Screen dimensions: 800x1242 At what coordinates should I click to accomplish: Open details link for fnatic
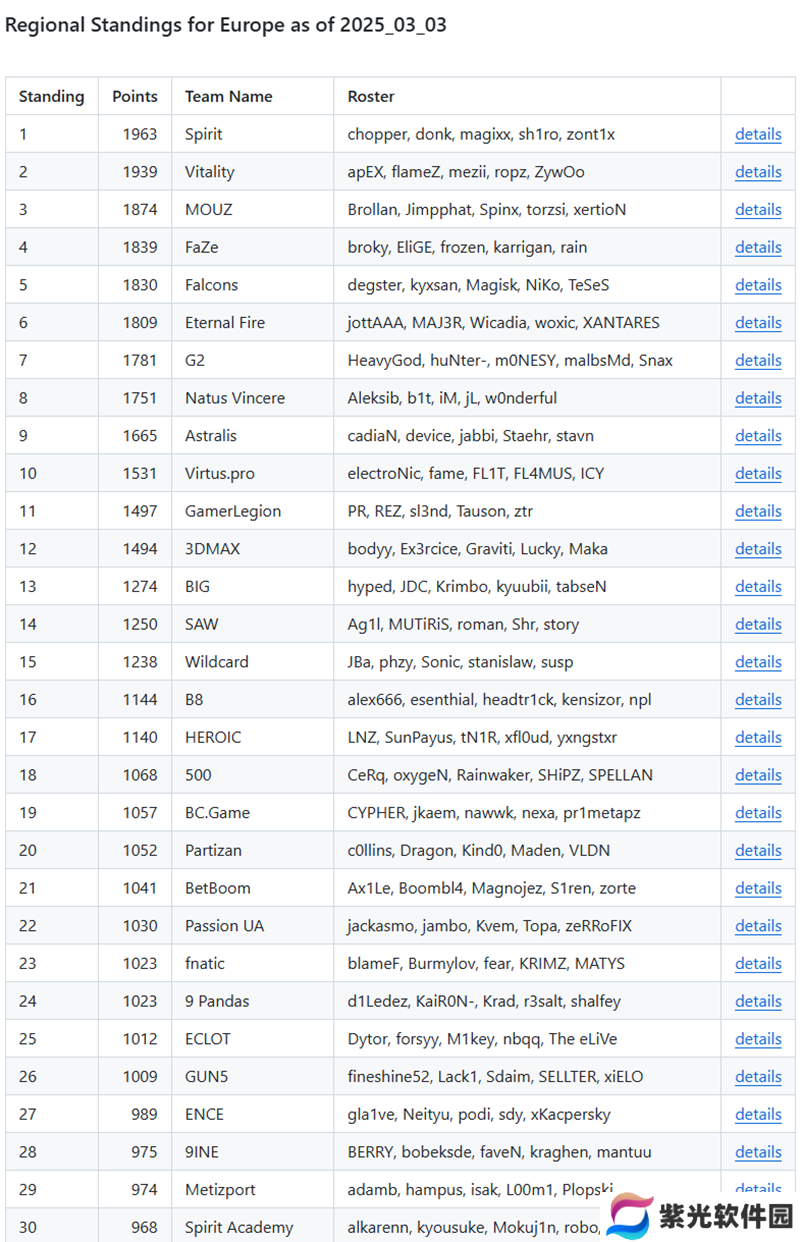[x=758, y=964]
